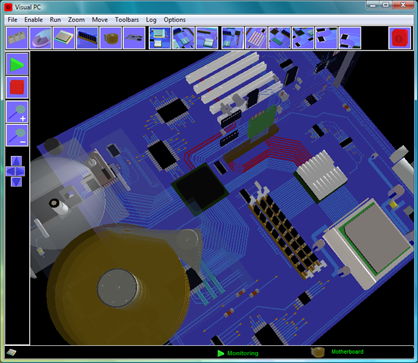Select the hard disk component icon
Image resolution: width=418 pixels, height=363 pixels.
tap(111, 38)
